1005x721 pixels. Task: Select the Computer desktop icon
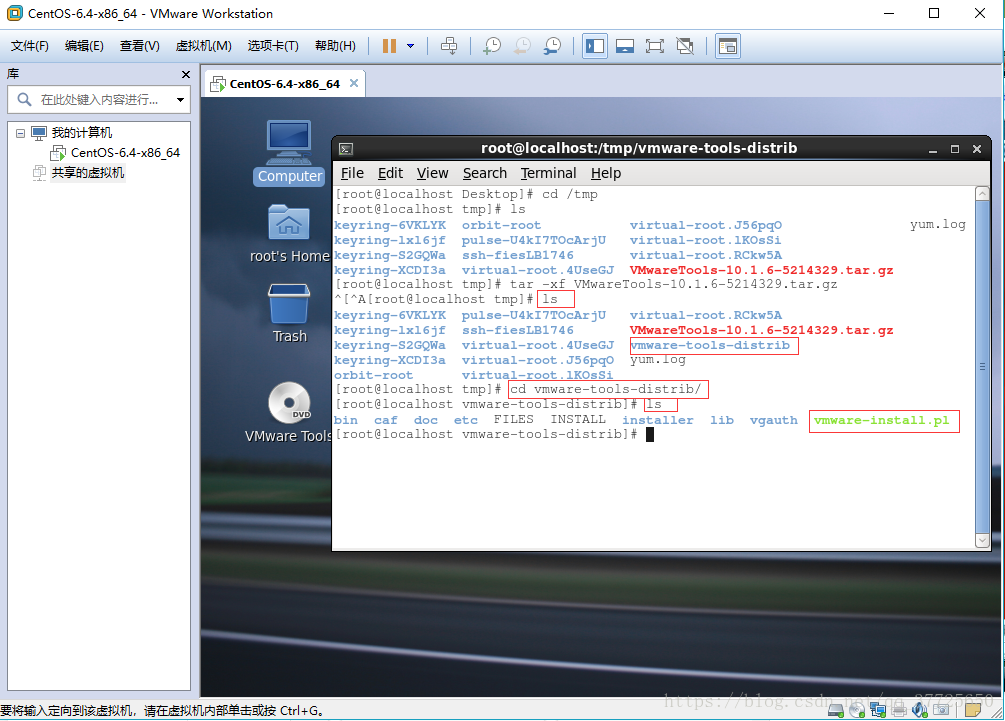[x=289, y=153]
